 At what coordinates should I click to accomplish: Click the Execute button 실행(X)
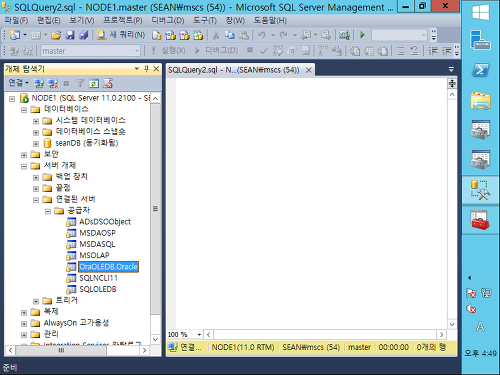[x=168, y=50]
